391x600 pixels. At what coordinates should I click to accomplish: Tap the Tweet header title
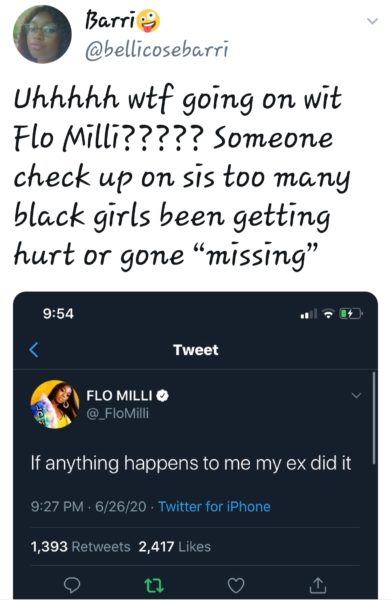pyautogui.click(x=196, y=350)
